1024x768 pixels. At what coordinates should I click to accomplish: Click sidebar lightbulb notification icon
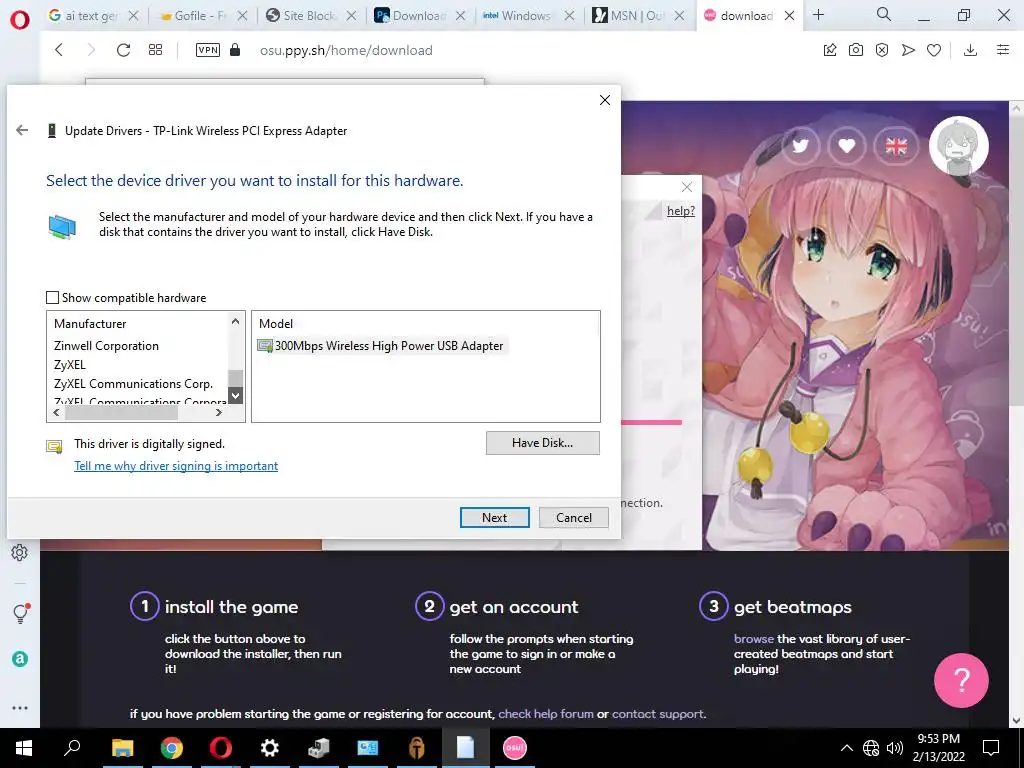(x=20, y=613)
